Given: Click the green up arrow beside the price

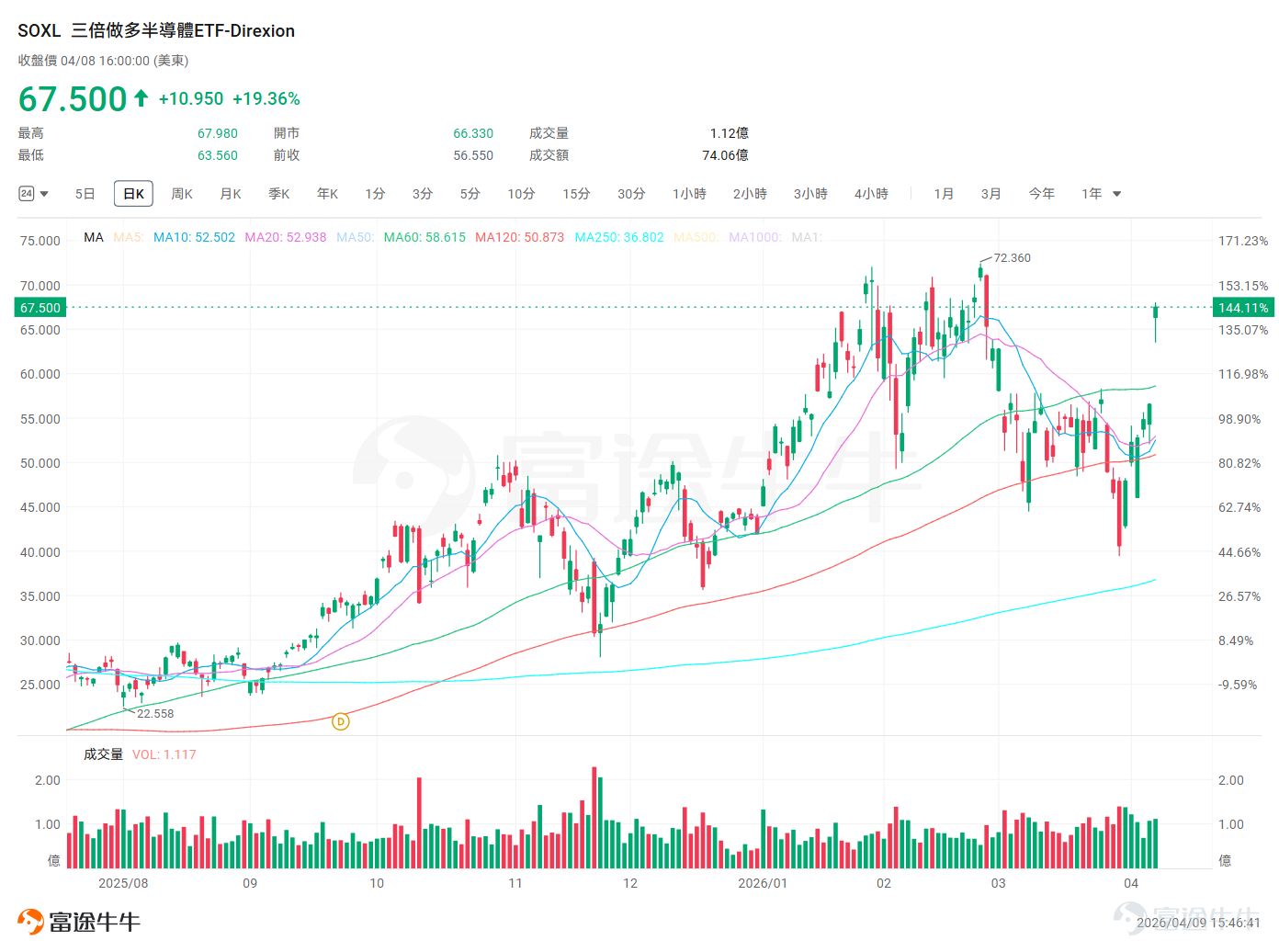Looking at the screenshot, I should pyautogui.click(x=141, y=97).
